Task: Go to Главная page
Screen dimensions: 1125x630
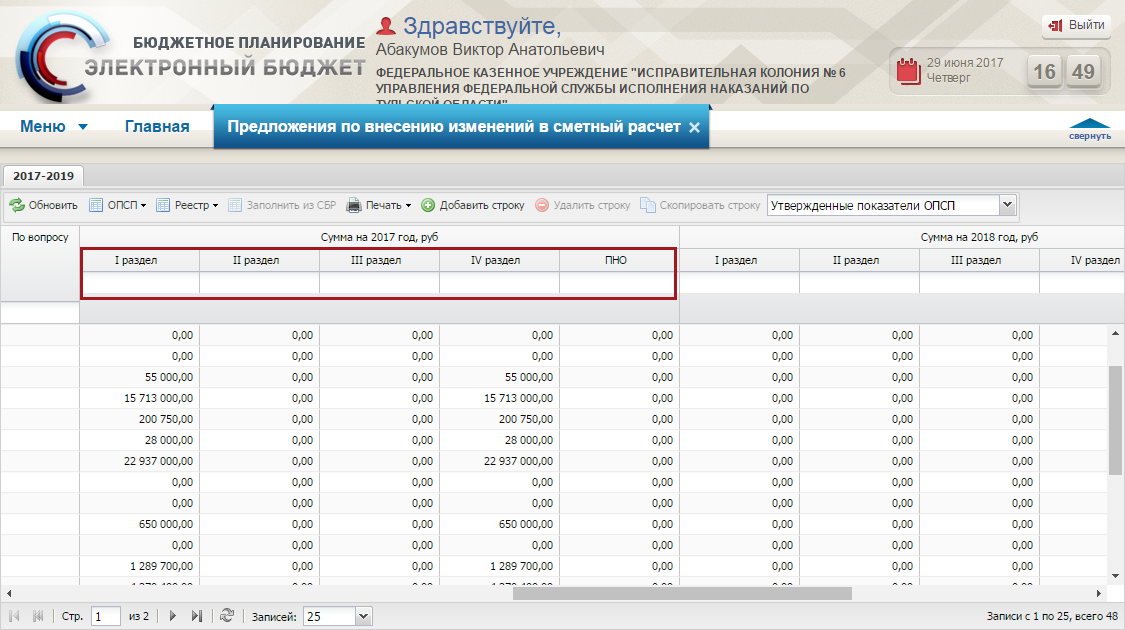Action: [157, 127]
